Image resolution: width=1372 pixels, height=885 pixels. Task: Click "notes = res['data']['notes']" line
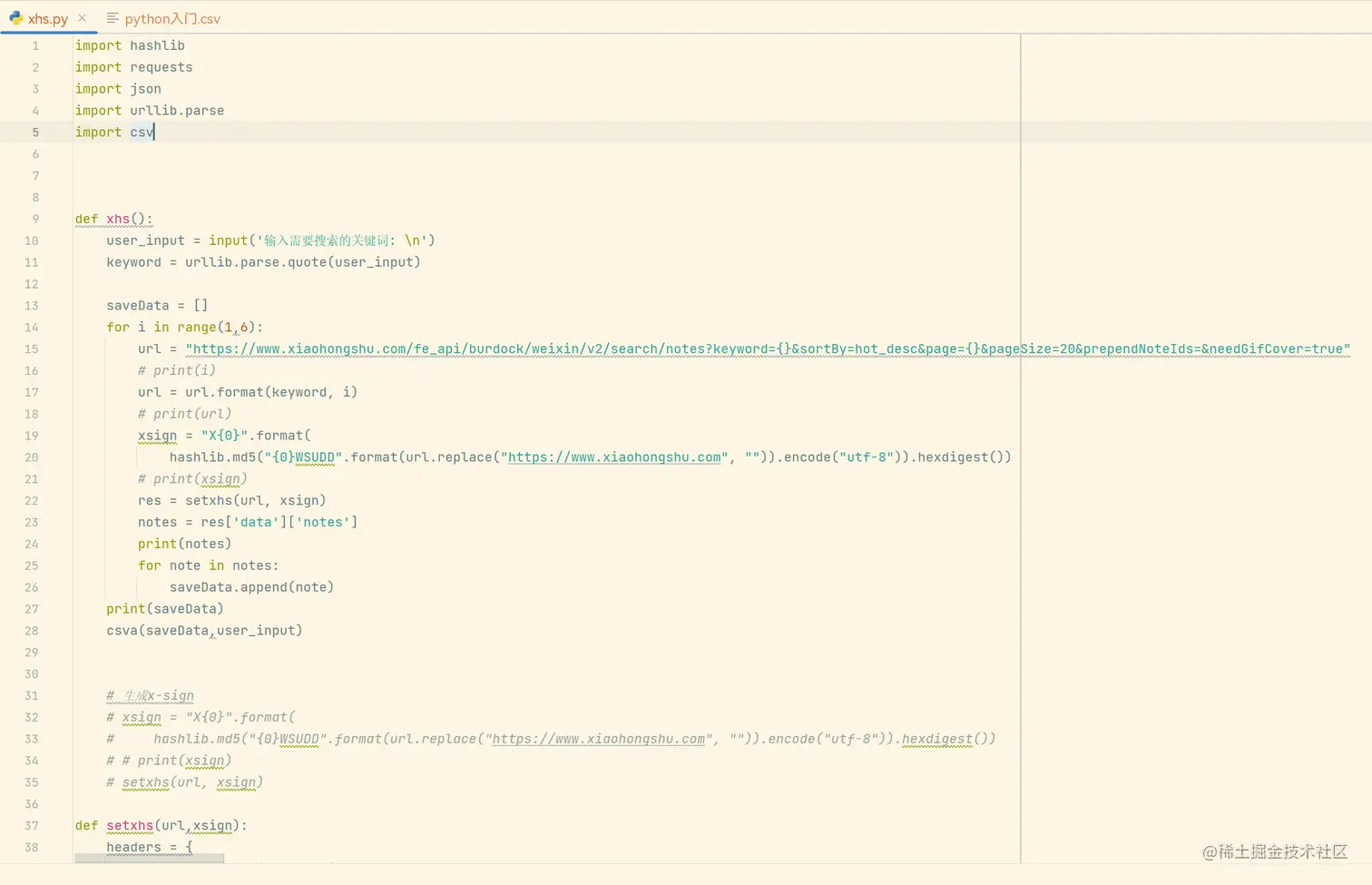[x=248, y=522]
